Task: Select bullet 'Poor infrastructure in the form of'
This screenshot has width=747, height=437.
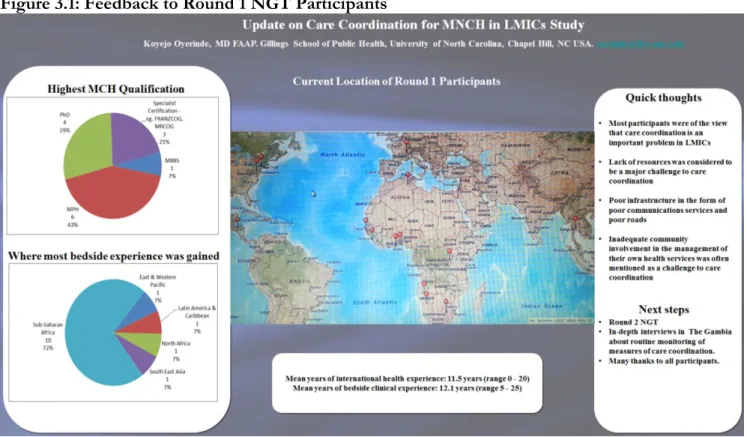Action: tap(668, 210)
